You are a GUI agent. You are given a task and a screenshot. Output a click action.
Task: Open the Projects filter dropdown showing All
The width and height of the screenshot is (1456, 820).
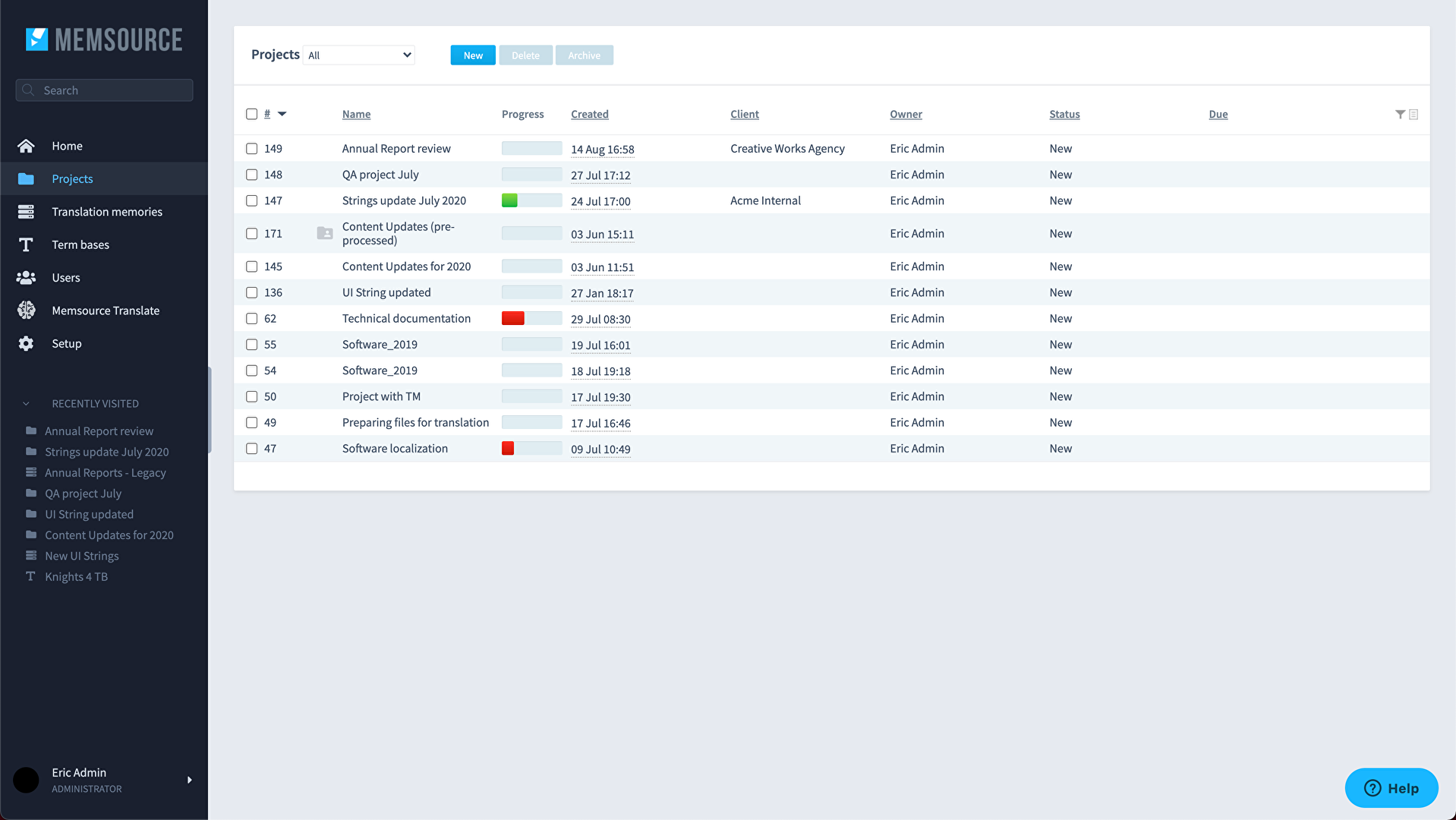(x=359, y=55)
